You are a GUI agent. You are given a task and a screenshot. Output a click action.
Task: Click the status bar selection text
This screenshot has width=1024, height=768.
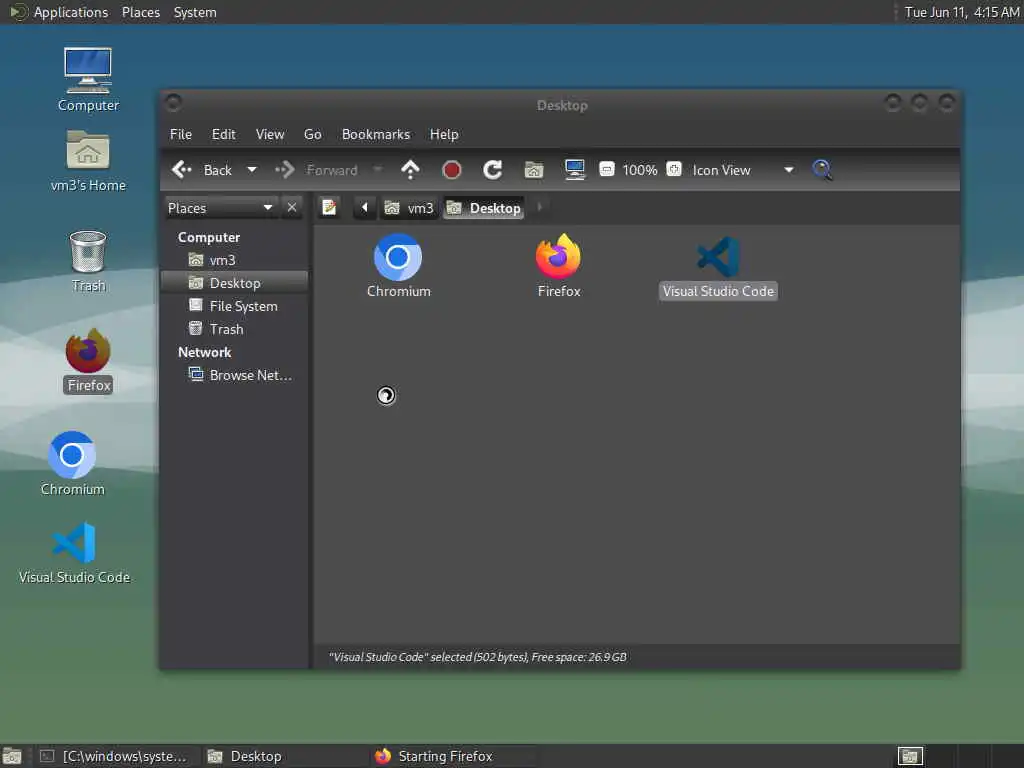tap(477, 657)
